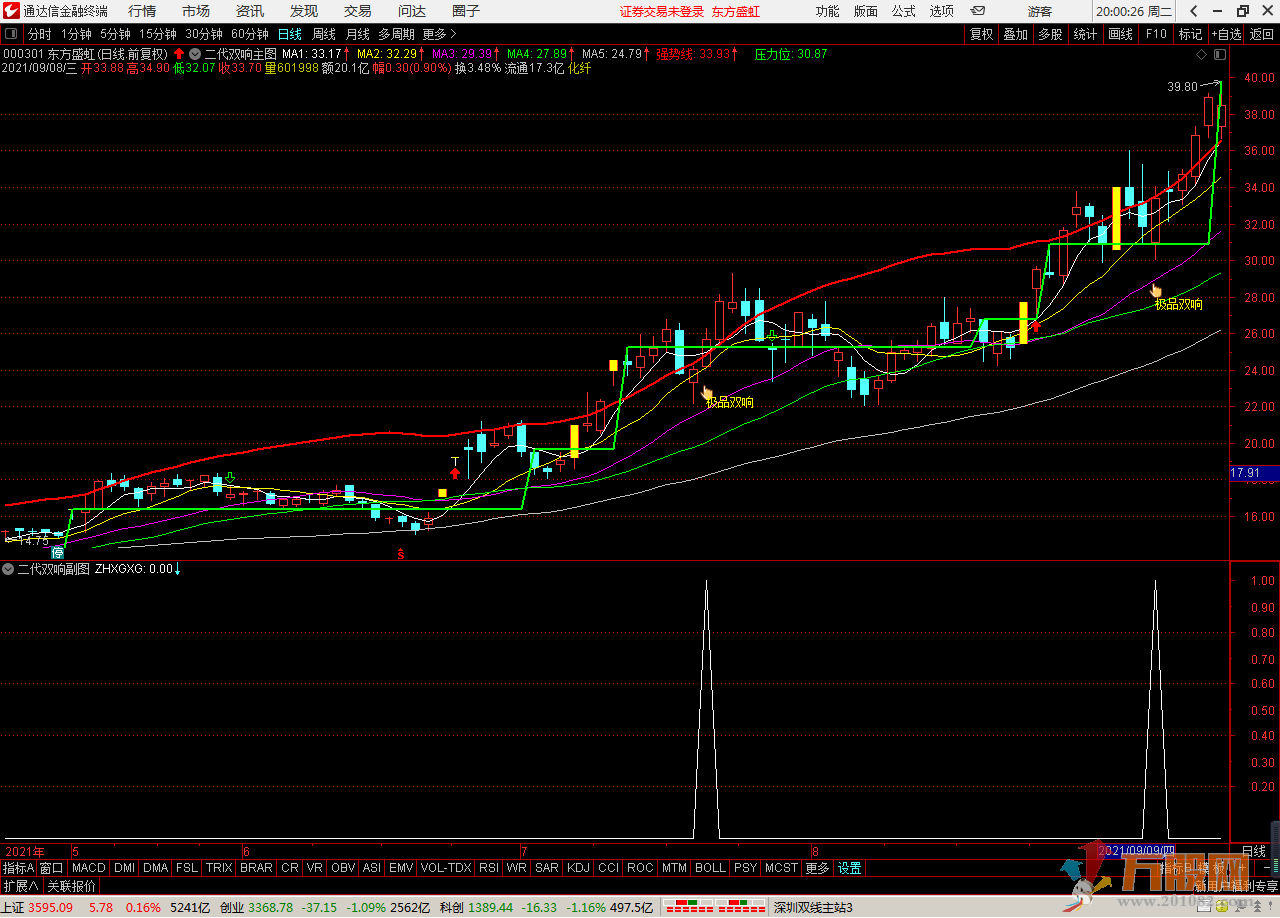This screenshot has width=1280, height=918.
Task: Select the RSI indicator tab
Action: tap(489, 868)
